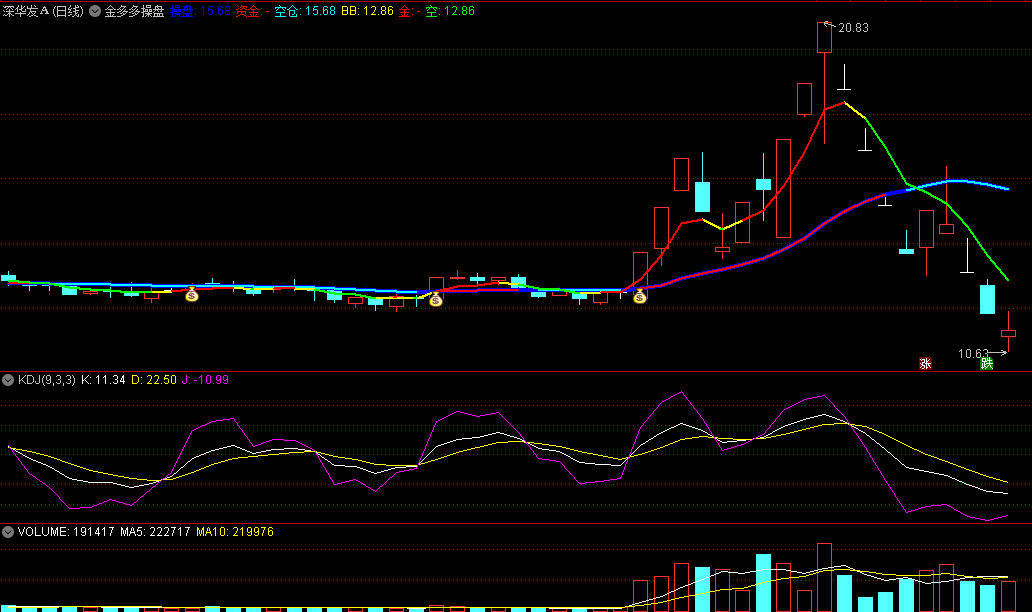The image size is (1032, 612).
Task: Click the red 涨 marker icon
Action: [925, 363]
